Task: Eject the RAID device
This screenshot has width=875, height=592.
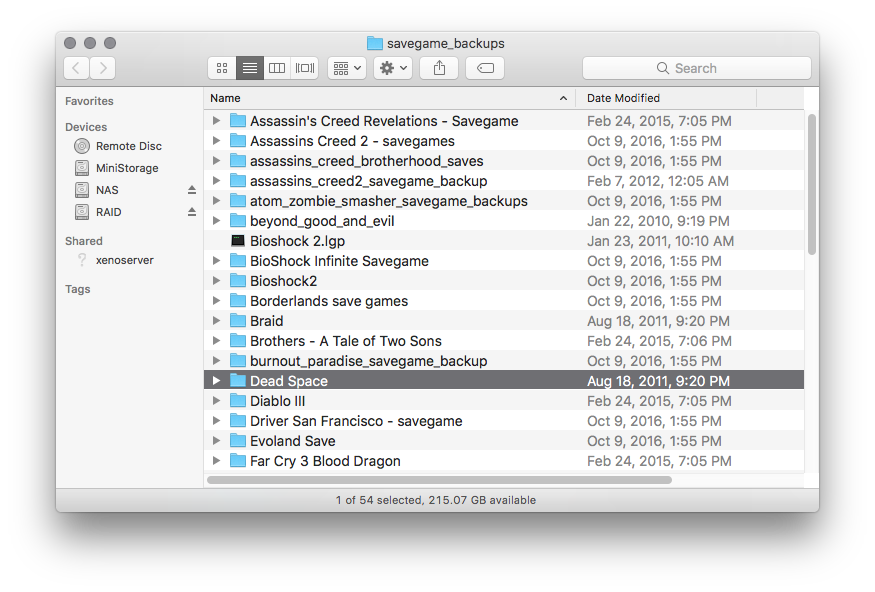Action: coord(192,212)
